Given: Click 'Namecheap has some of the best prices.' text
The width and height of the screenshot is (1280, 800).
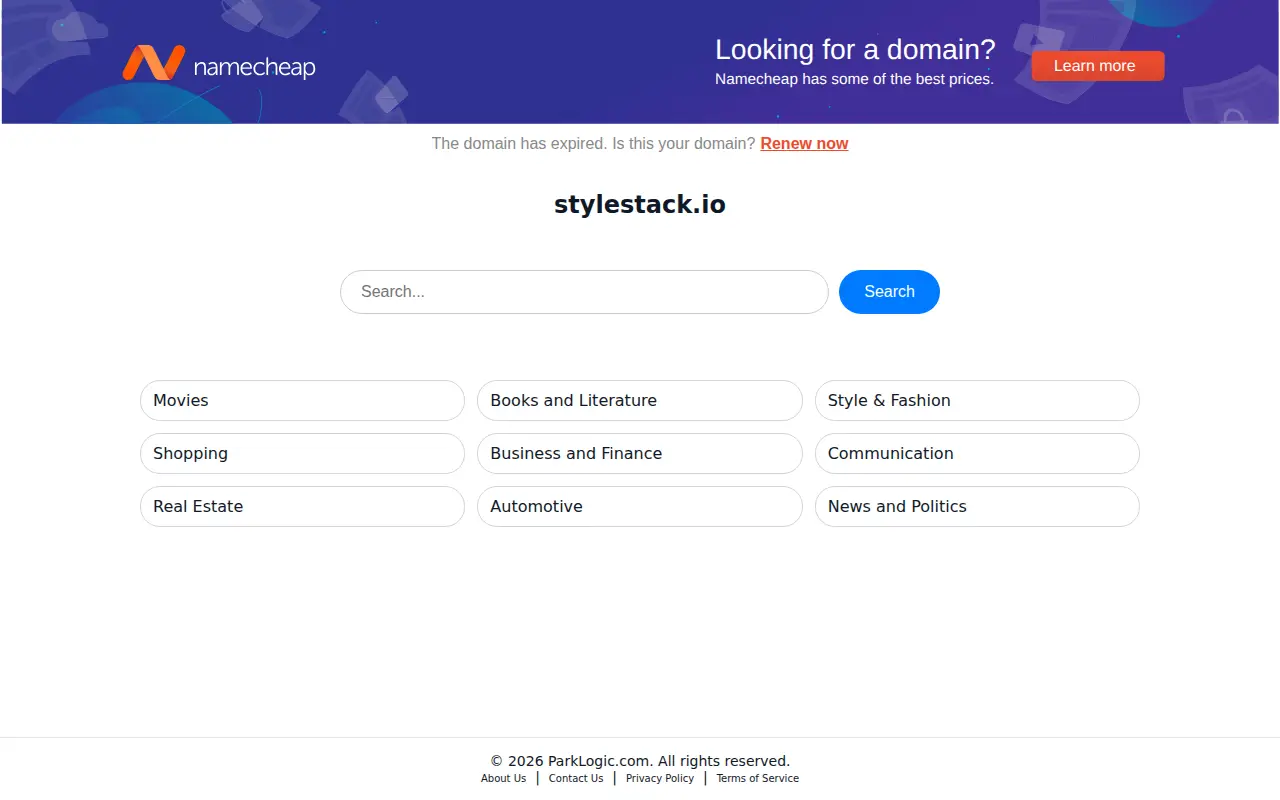Looking at the screenshot, I should tap(854, 79).
